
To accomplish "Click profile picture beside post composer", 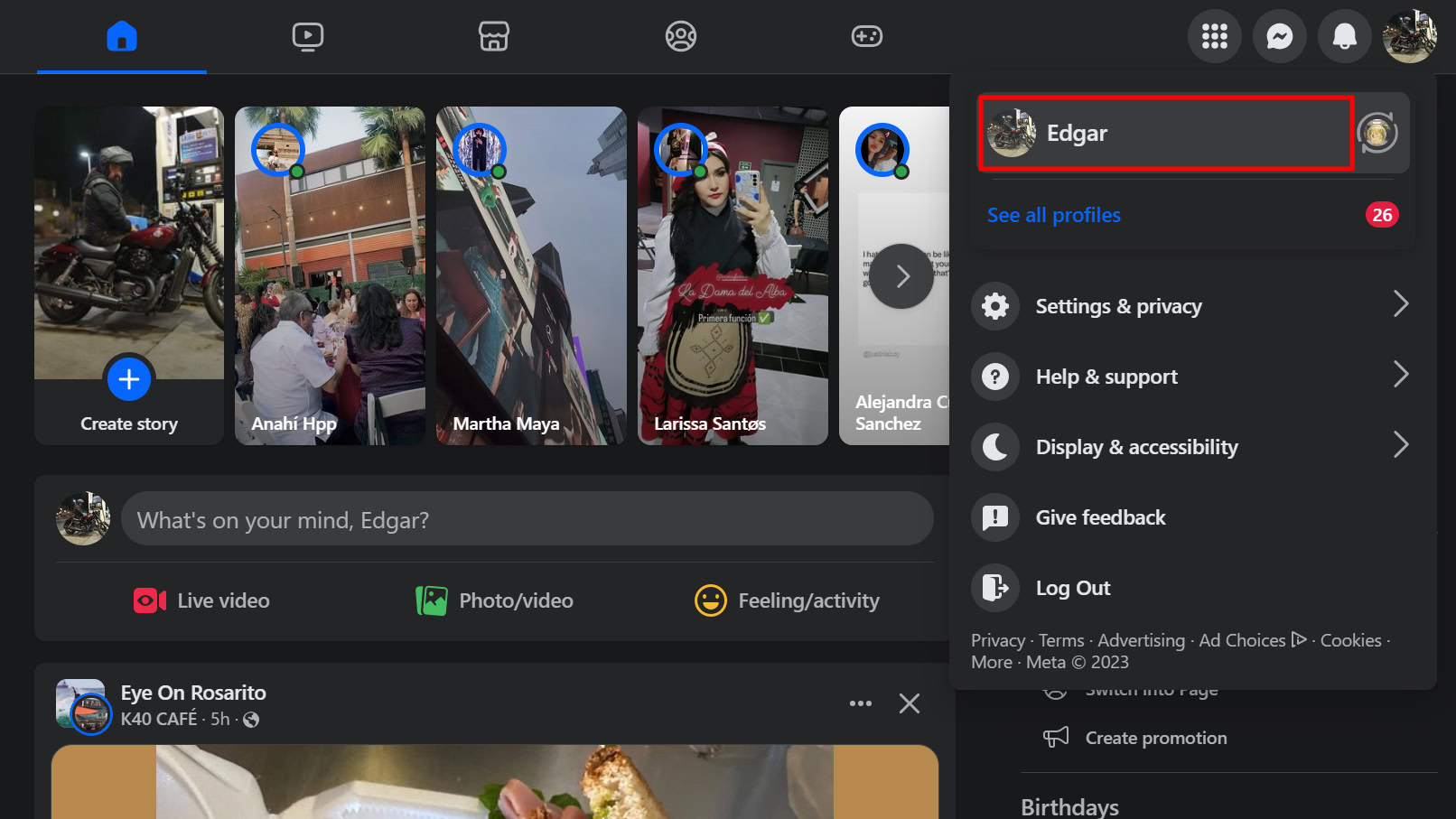I will point(83,518).
